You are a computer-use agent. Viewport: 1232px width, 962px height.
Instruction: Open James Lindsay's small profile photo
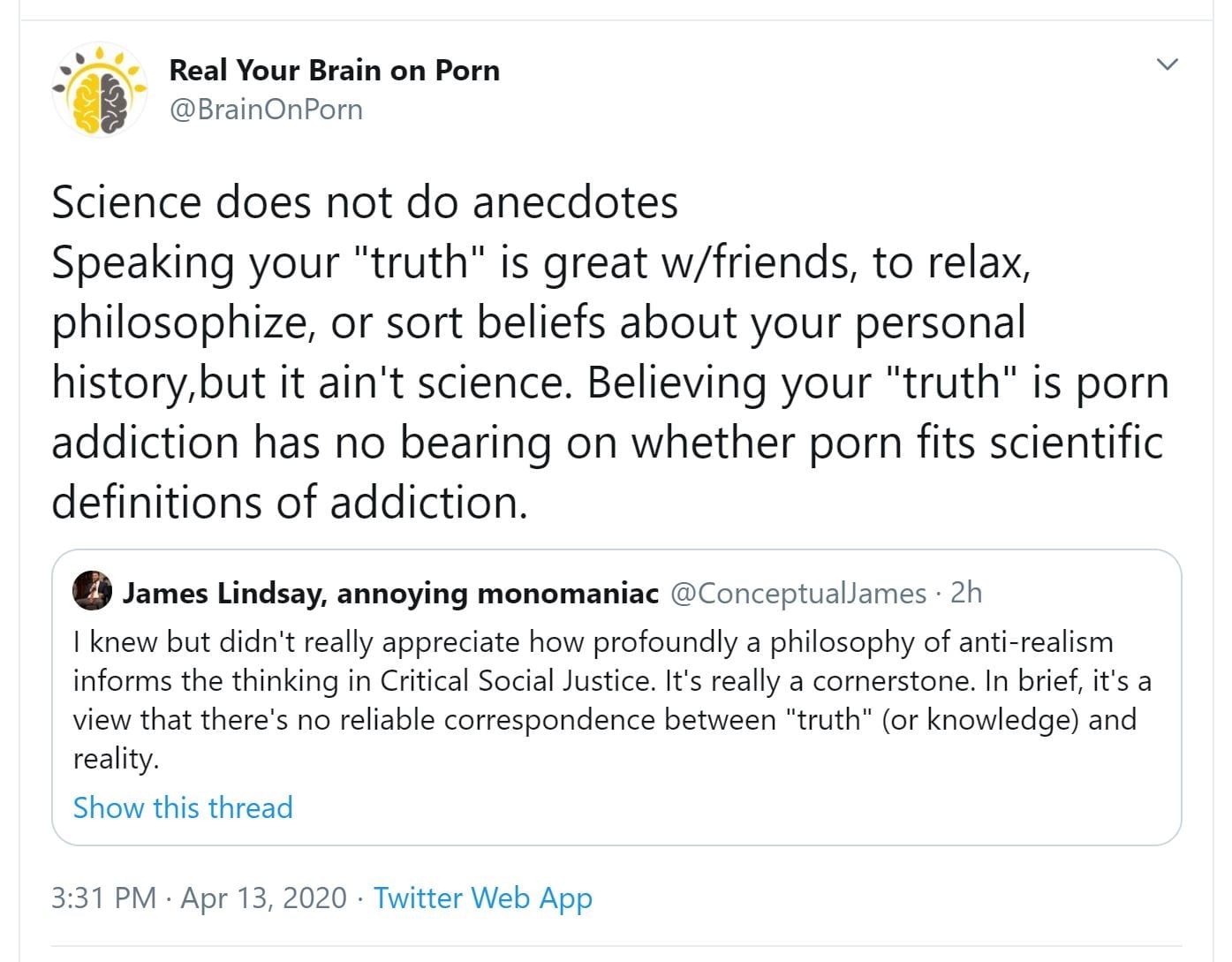click(x=93, y=591)
